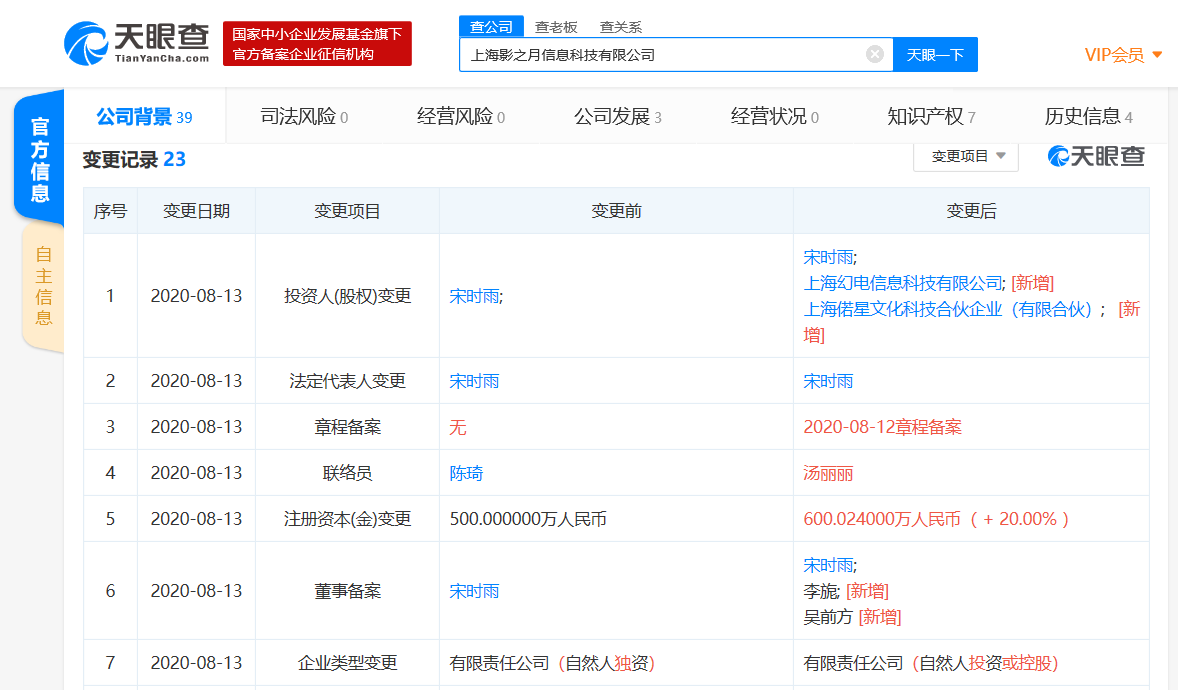Select the 官方信息 side tab
The width and height of the screenshot is (1178, 690).
pos(40,159)
